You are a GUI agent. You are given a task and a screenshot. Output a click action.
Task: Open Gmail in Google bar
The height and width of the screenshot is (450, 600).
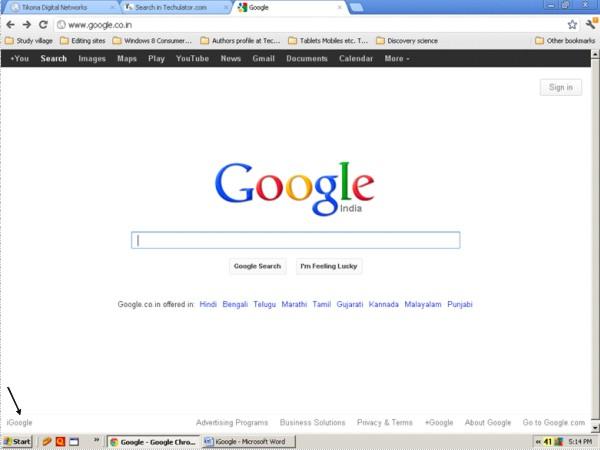pos(263,59)
